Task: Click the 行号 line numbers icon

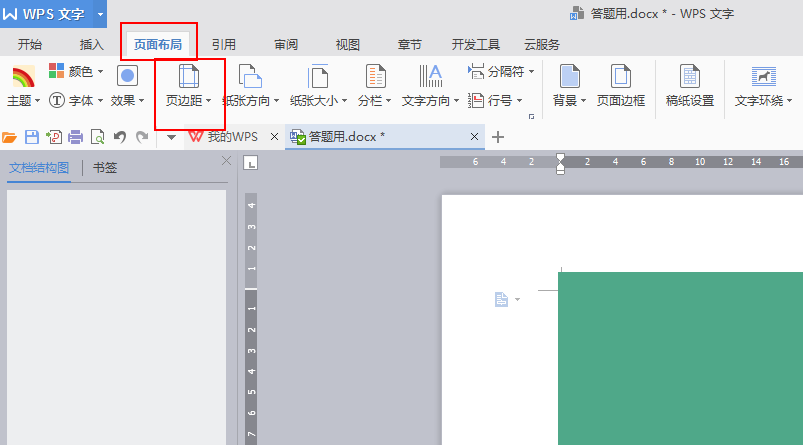Action: click(476, 100)
